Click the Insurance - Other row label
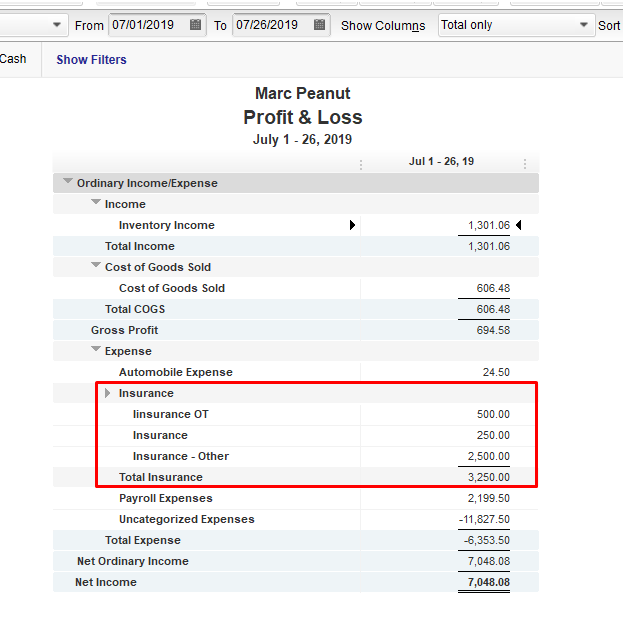The height and width of the screenshot is (636, 623). click(181, 456)
